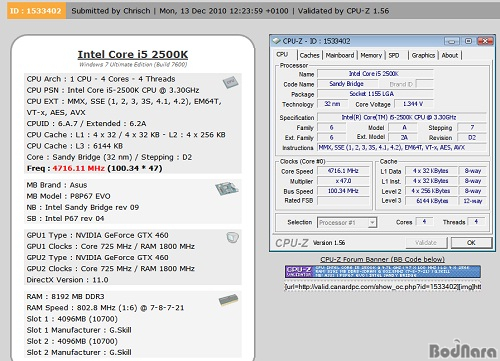Click the BB code URL text field

coord(383,287)
